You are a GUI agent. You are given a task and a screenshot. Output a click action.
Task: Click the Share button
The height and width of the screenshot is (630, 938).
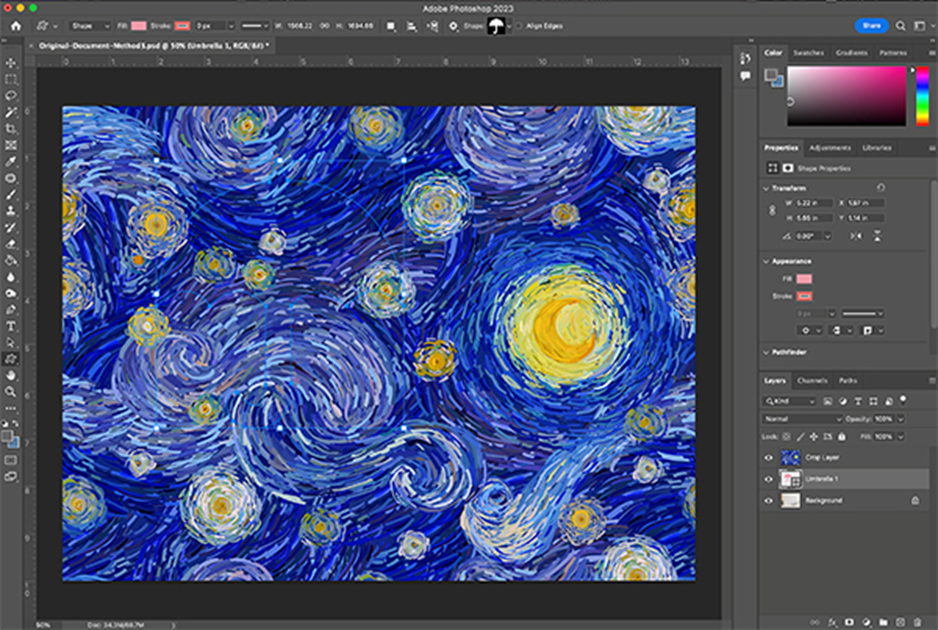click(x=872, y=26)
